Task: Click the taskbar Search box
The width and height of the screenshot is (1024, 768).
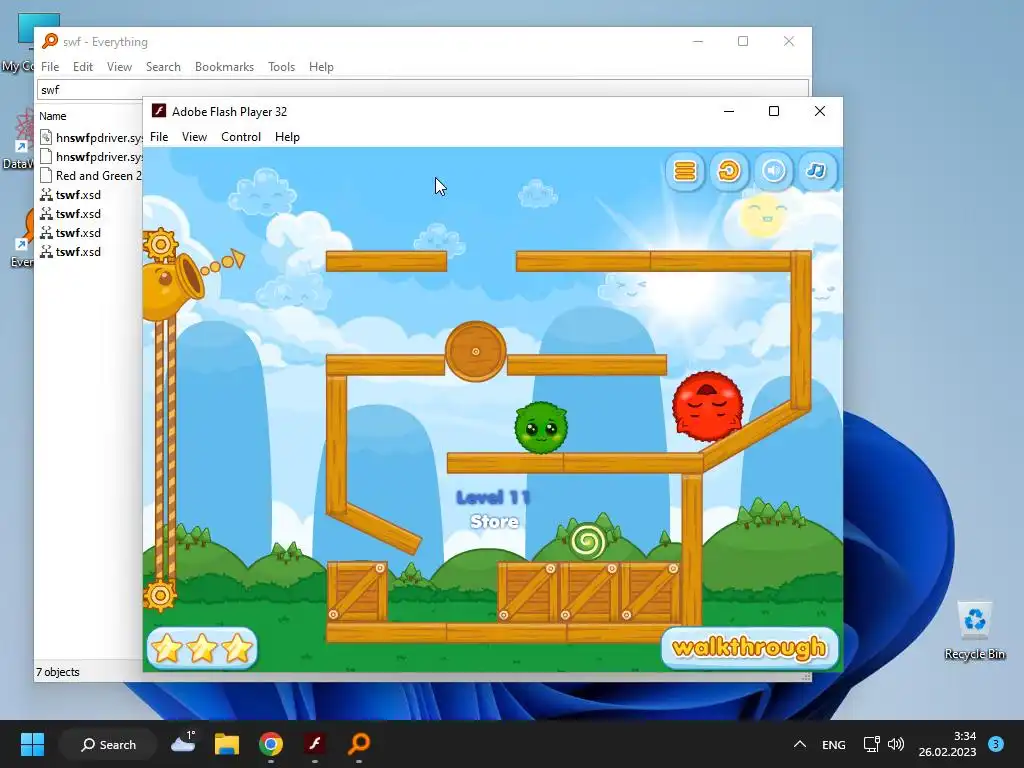Action: pos(108,744)
